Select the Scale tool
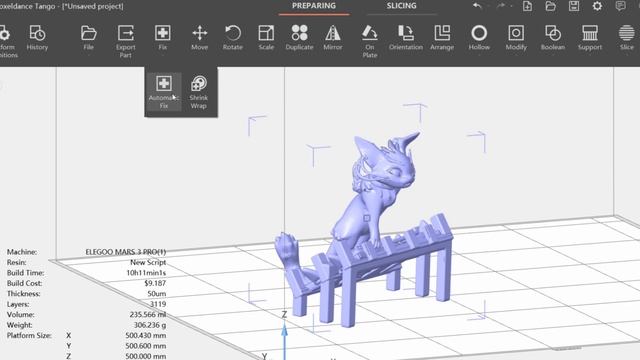The width and height of the screenshot is (640, 360). (266, 38)
